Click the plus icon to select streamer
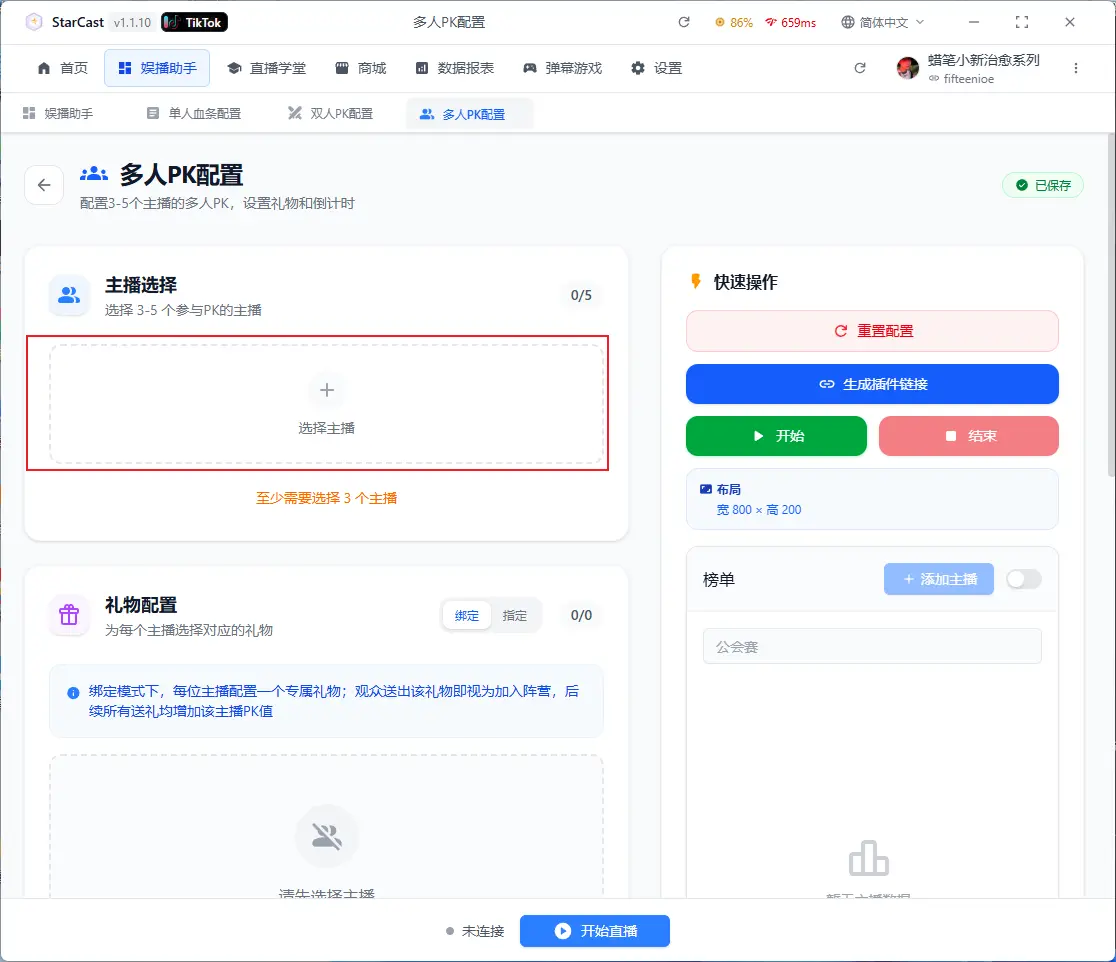This screenshot has width=1116, height=962. point(327,390)
